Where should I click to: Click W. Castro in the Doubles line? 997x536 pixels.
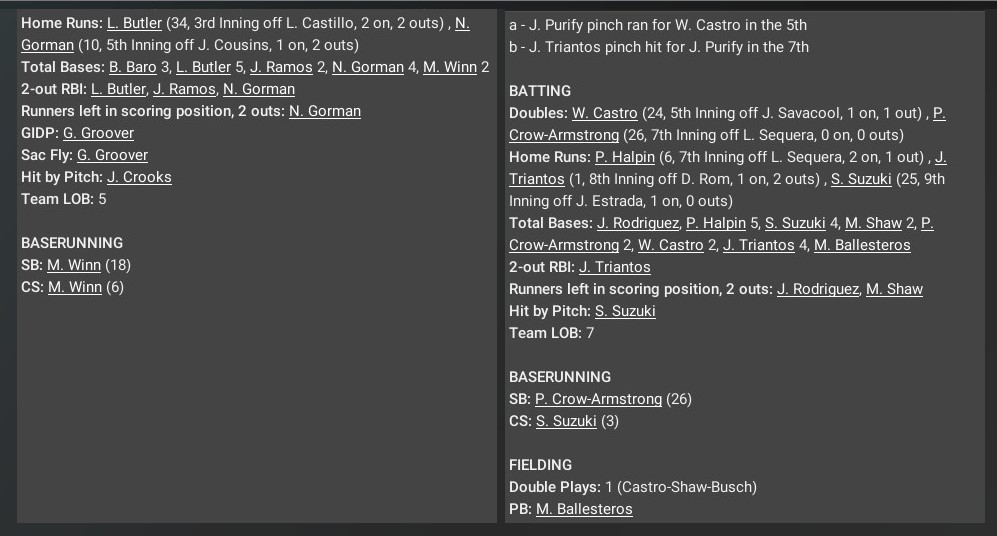coord(604,113)
